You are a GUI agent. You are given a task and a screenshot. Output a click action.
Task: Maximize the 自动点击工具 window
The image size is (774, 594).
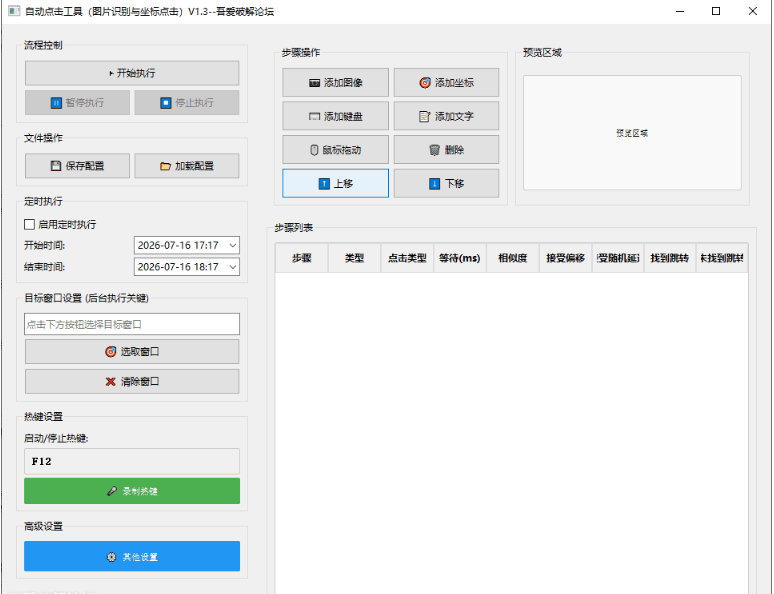pos(716,11)
